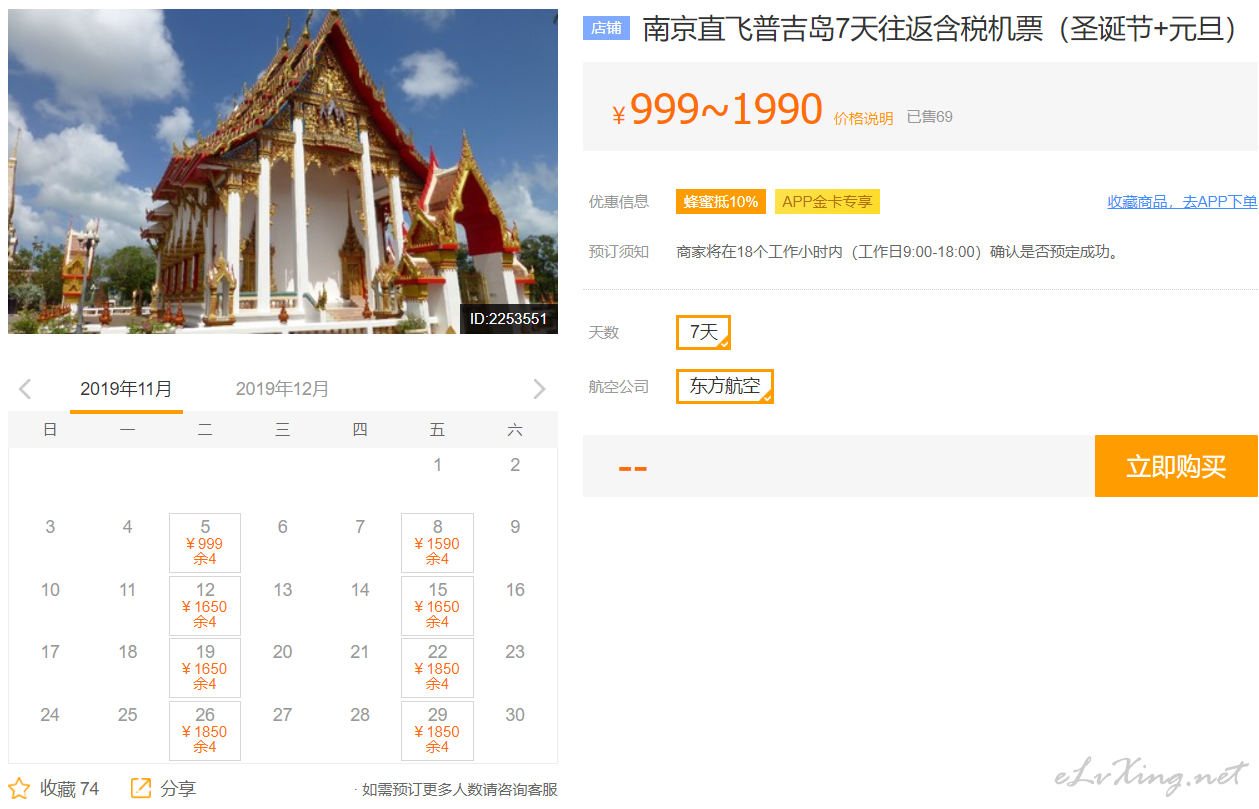The width and height of the screenshot is (1259, 809).
Task: Click the 价格说明 price note
Action: tap(863, 118)
